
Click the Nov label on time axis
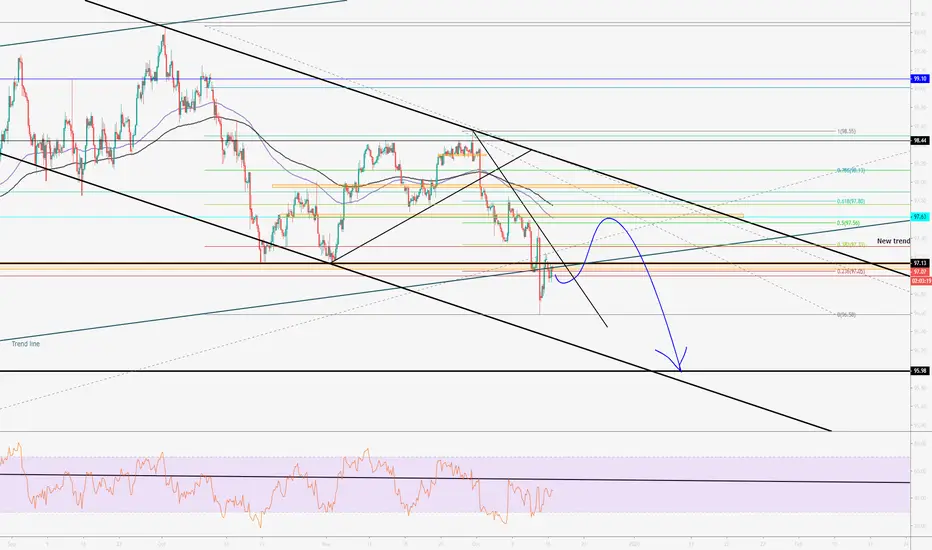(325, 543)
